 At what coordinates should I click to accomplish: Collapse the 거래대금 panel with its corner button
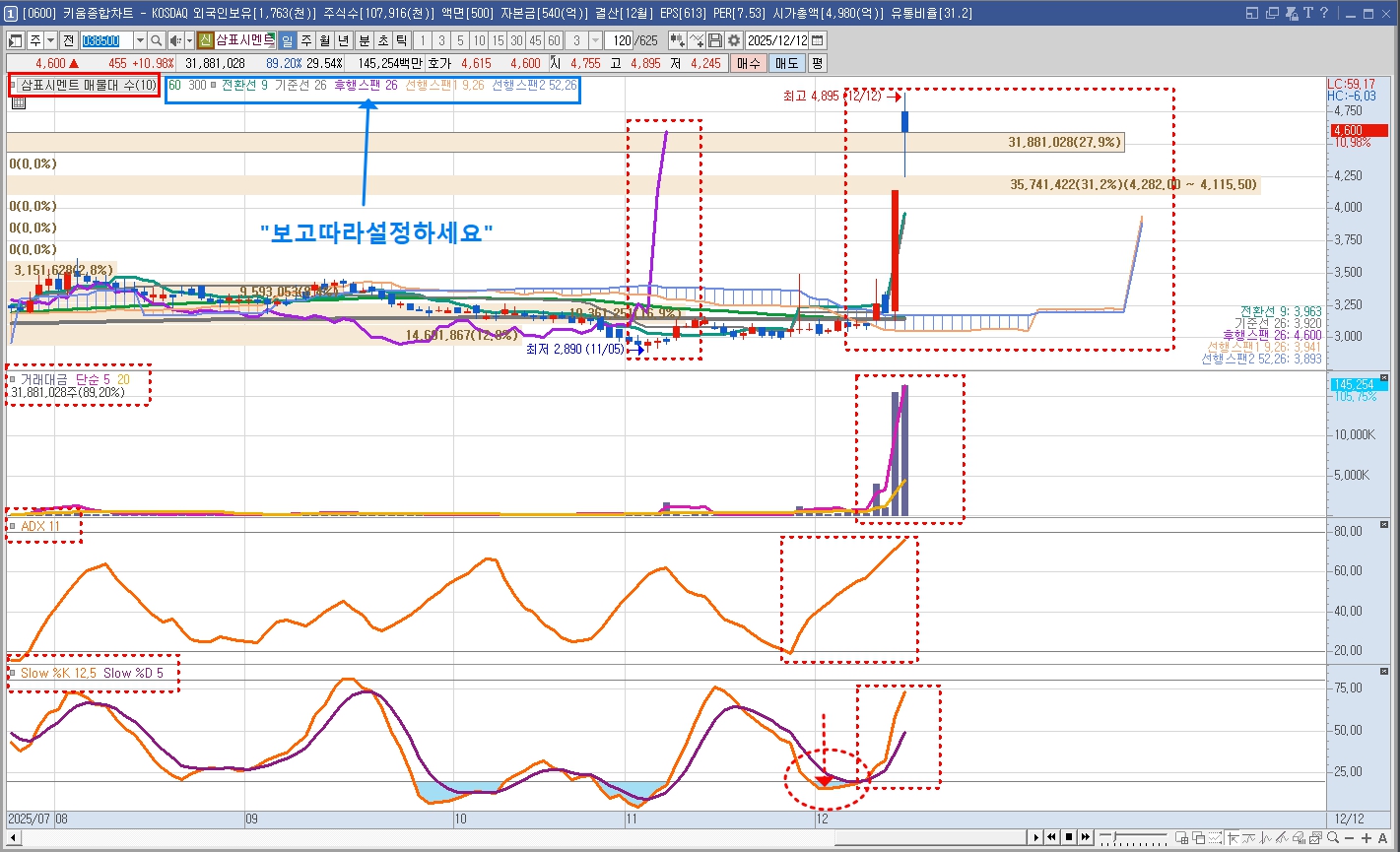(x=1383, y=378)
